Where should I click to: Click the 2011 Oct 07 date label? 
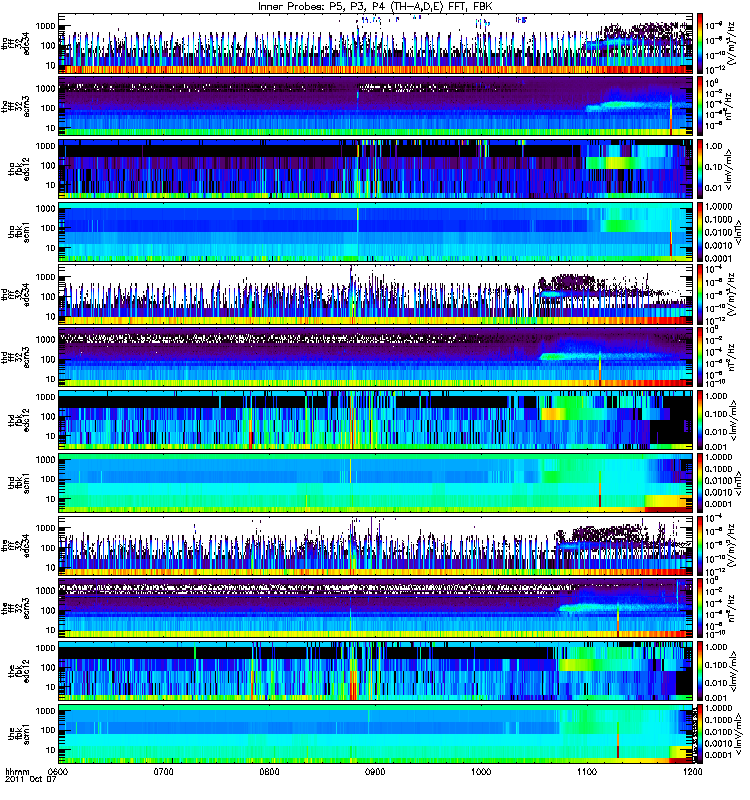tap(30, 780)
